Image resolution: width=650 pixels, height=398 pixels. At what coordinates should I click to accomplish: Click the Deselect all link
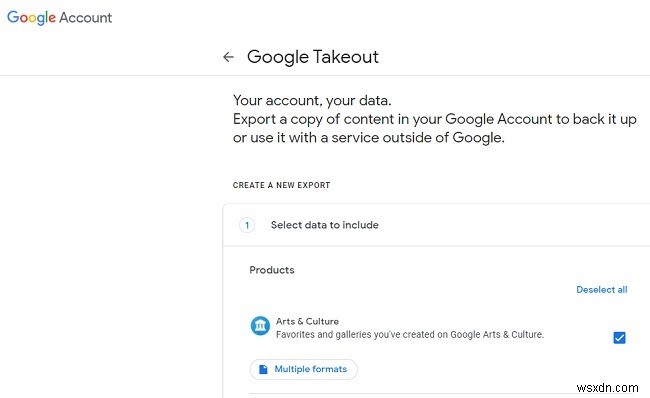point(601,289)
